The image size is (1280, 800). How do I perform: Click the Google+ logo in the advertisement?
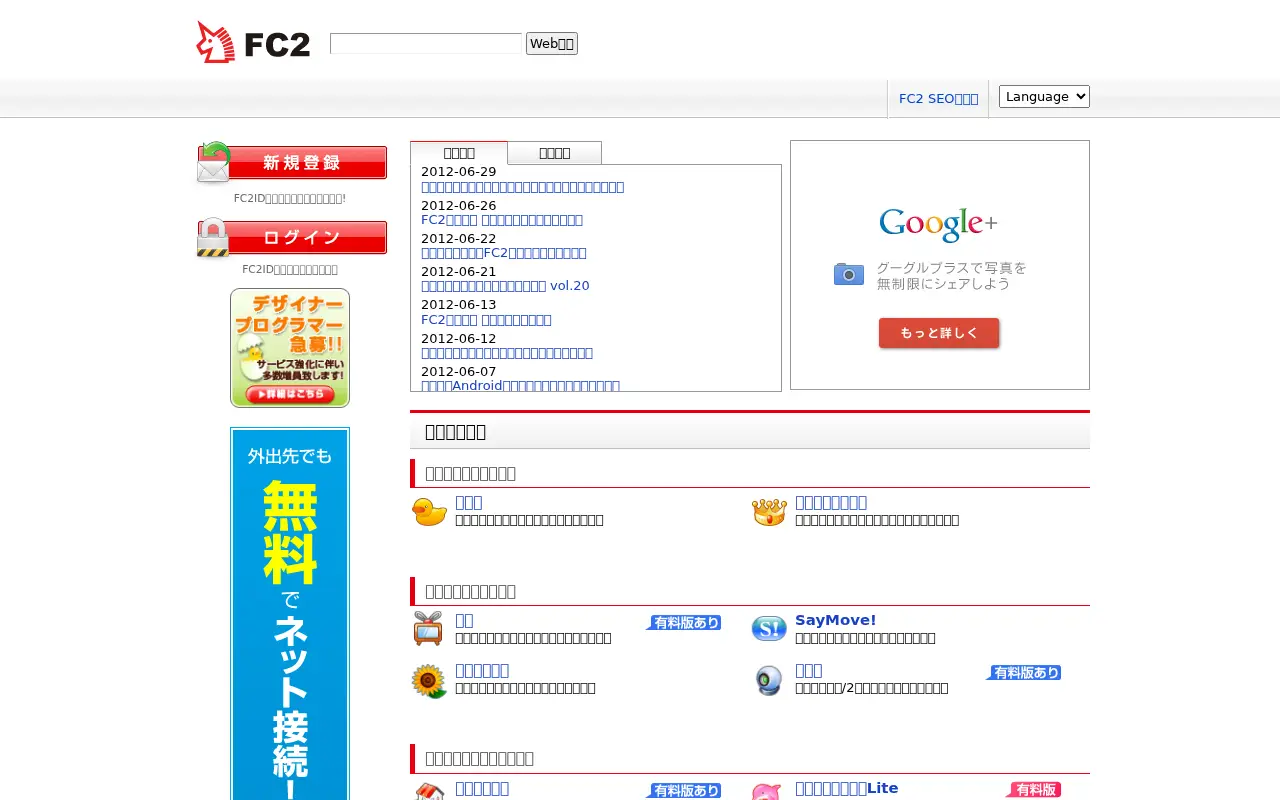click(938, 224)
